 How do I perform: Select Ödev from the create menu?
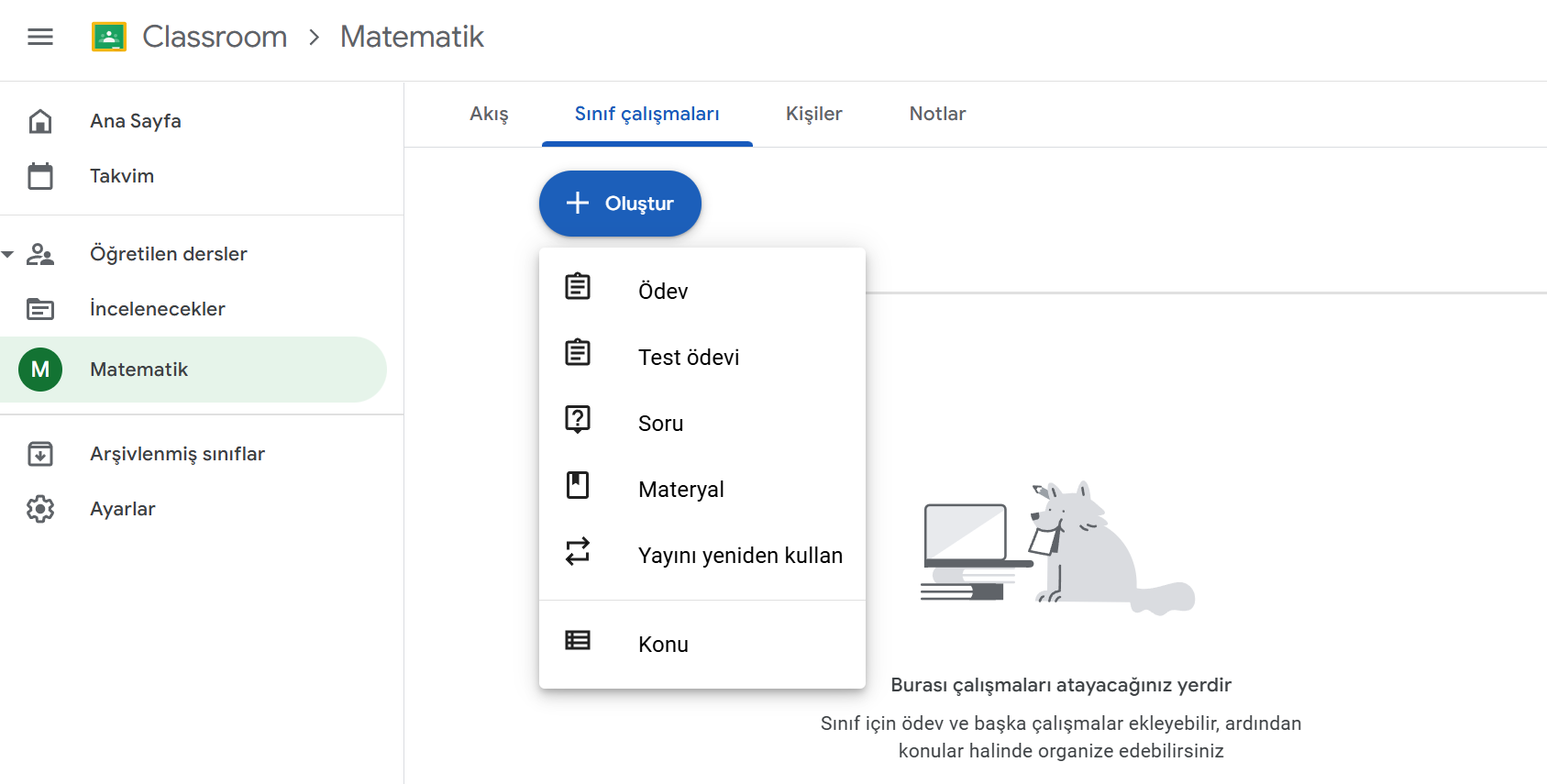click(x=663, y=291)
